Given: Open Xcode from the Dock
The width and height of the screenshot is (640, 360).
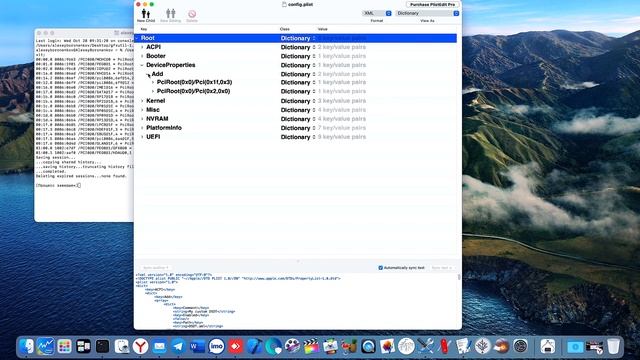Looking at the screenshot, I should 255,347.
